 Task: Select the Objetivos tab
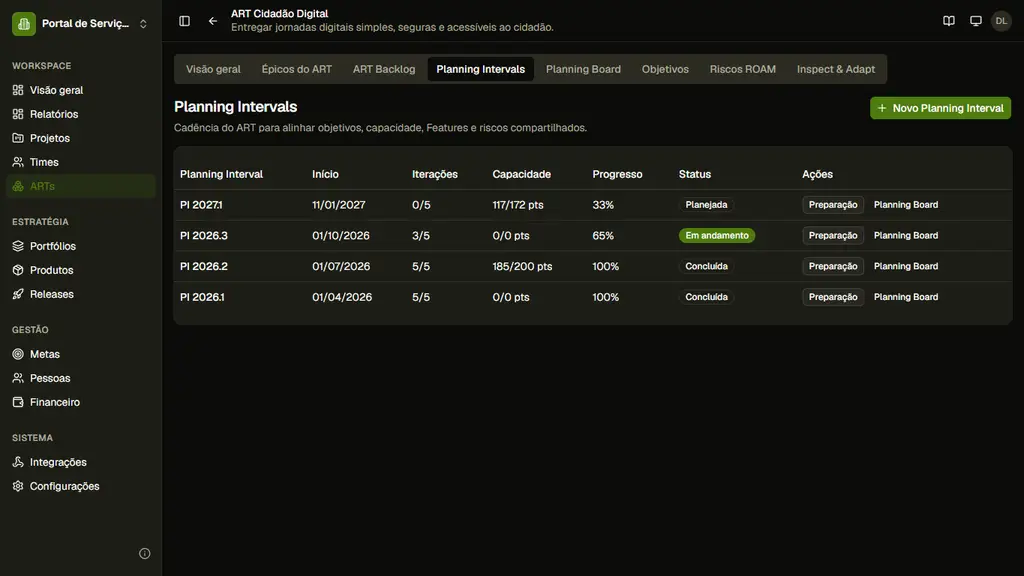coord(665,69)
